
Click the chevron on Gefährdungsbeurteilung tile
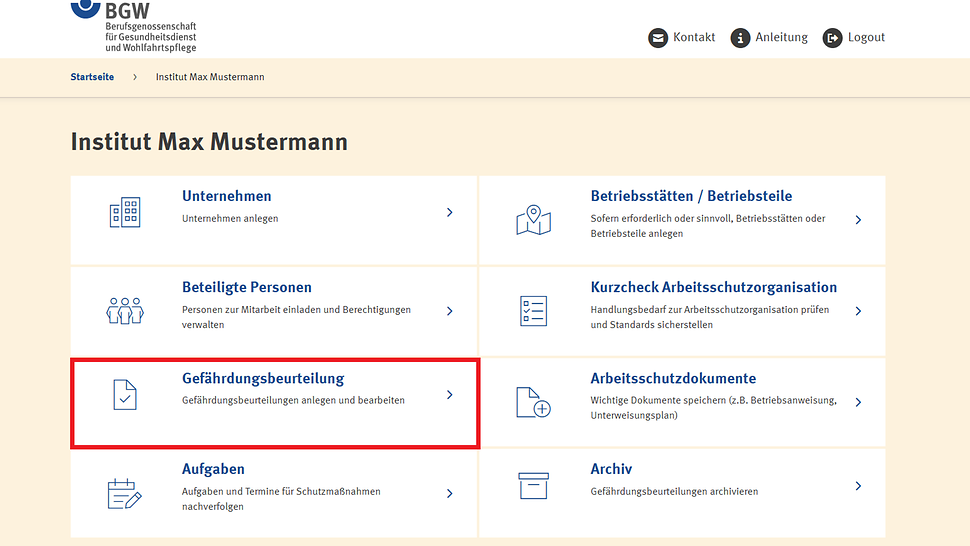tap(450, 395)
